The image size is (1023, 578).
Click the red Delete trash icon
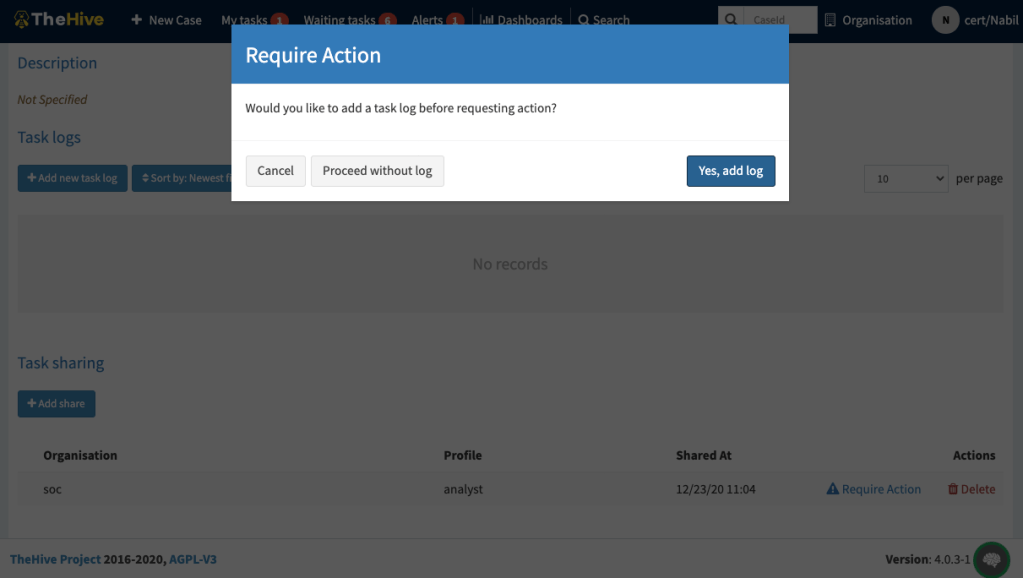953,489
